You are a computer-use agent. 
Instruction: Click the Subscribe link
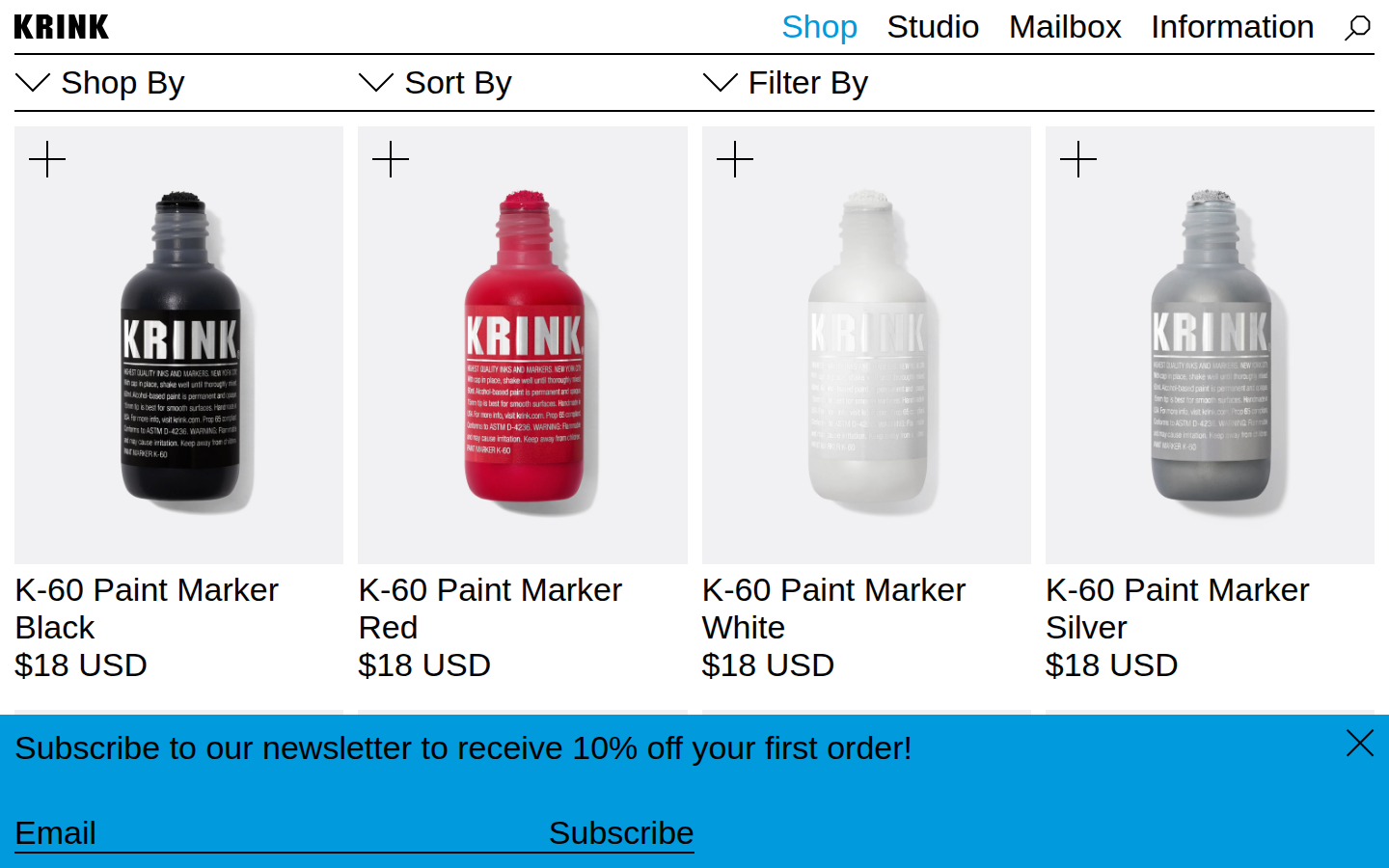[621, 832]
